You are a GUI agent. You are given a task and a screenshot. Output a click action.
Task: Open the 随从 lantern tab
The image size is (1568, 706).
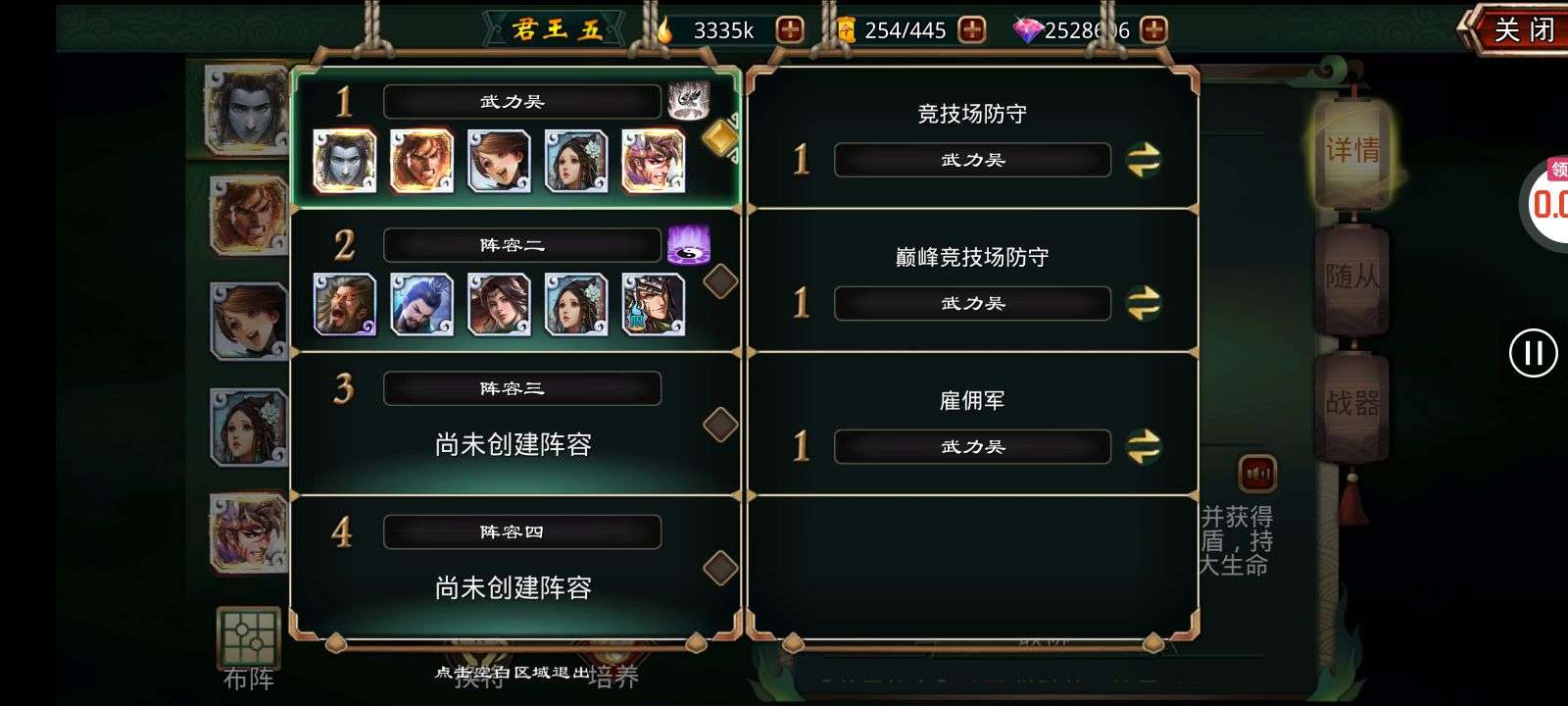(1352, 278)
